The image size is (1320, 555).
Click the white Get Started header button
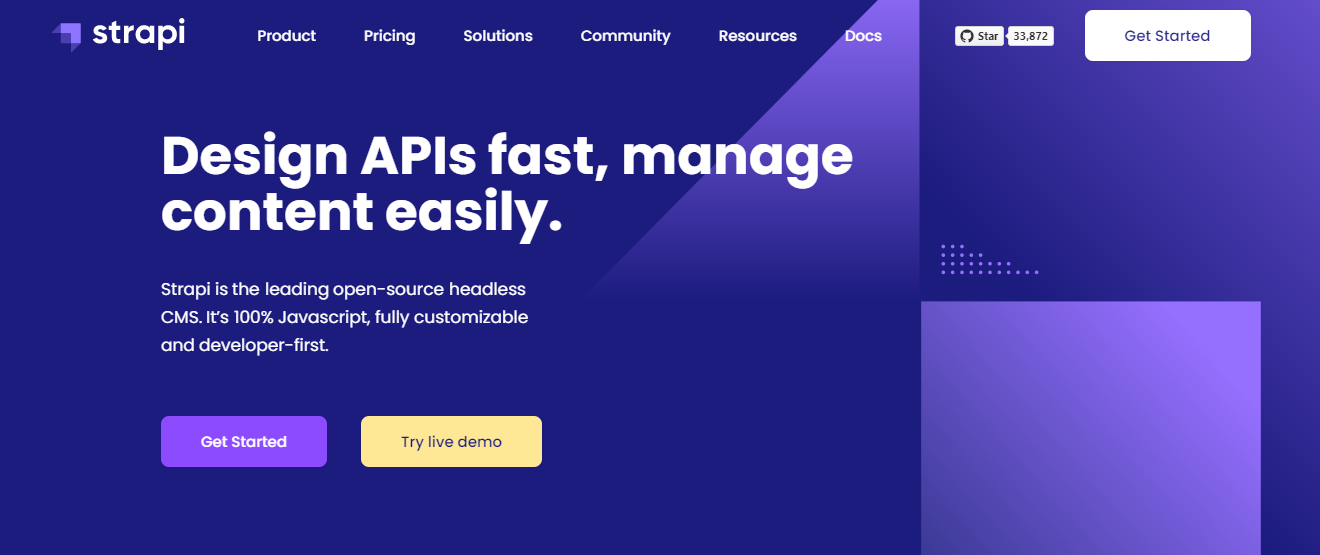coord(1167,36)
